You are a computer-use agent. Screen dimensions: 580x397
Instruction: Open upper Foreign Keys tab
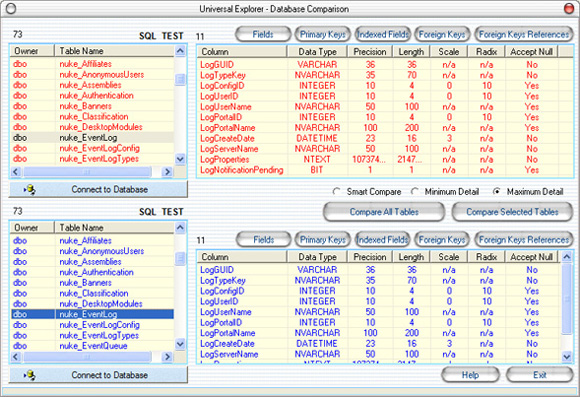click(x=442, y=34)
